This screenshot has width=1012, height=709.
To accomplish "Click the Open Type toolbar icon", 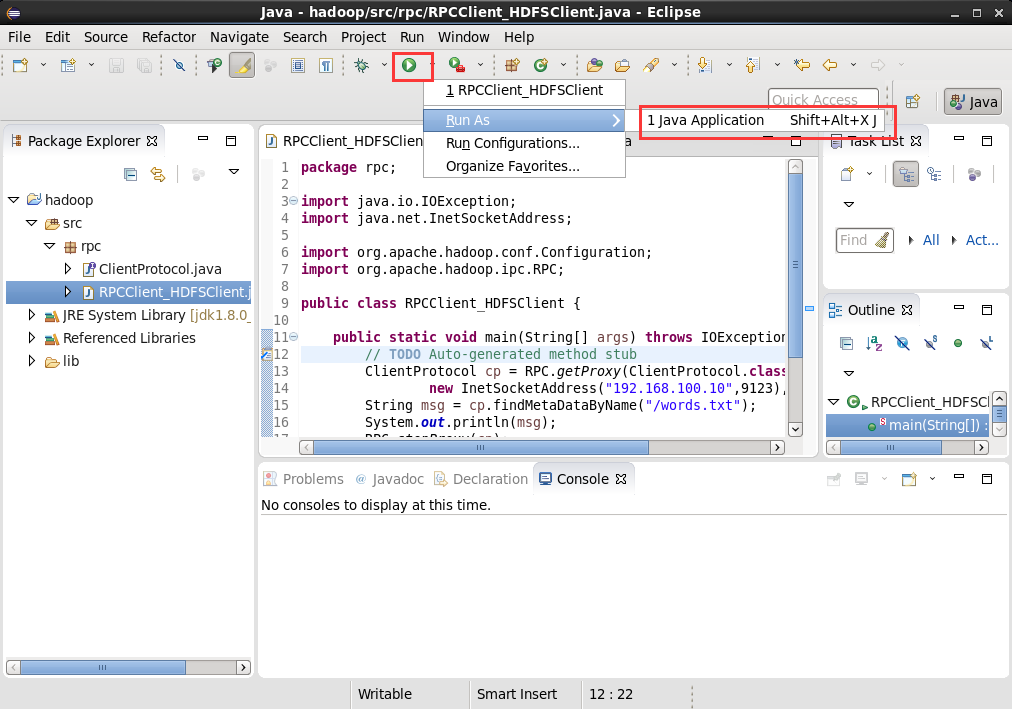I will [595, 65].
